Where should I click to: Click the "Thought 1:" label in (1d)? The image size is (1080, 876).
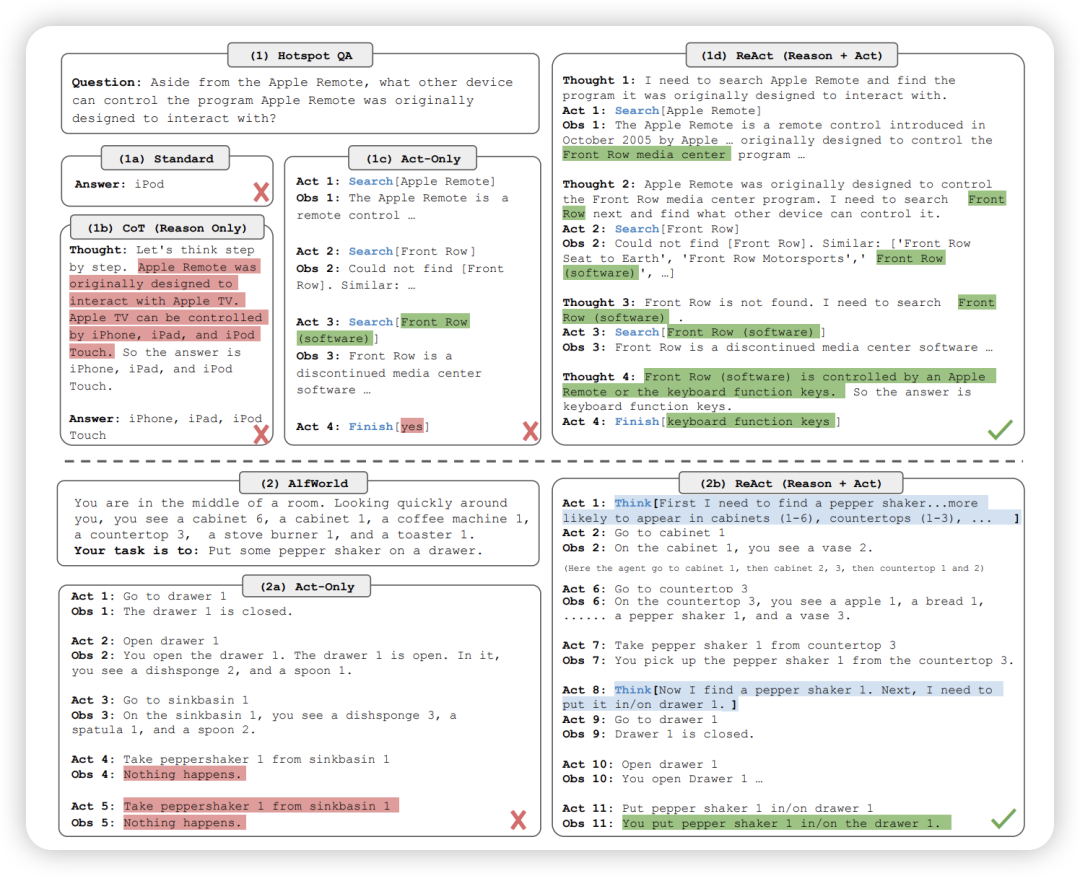(599, 81)
